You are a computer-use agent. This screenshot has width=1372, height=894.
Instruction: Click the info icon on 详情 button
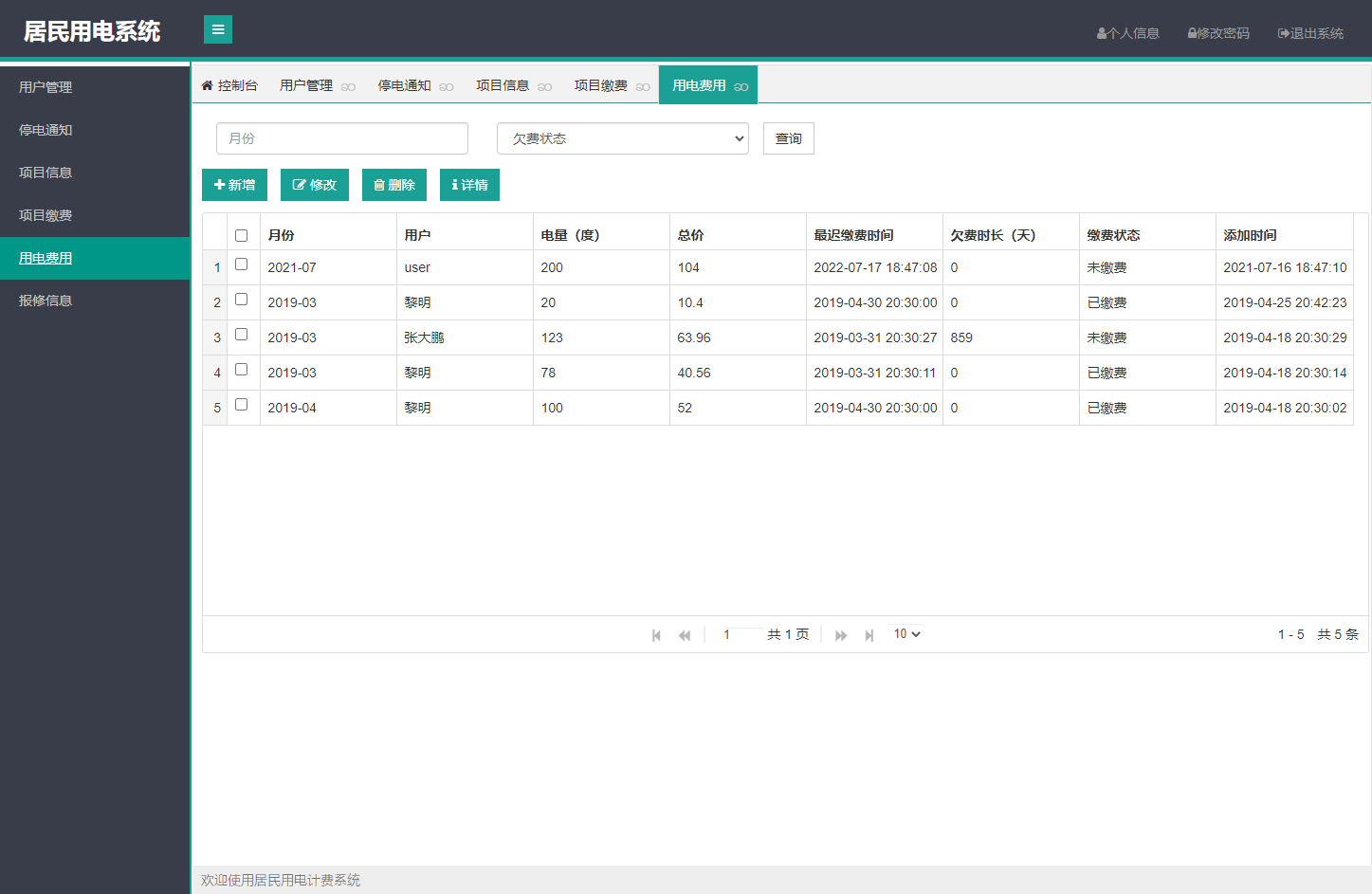[x=456, y=184]
